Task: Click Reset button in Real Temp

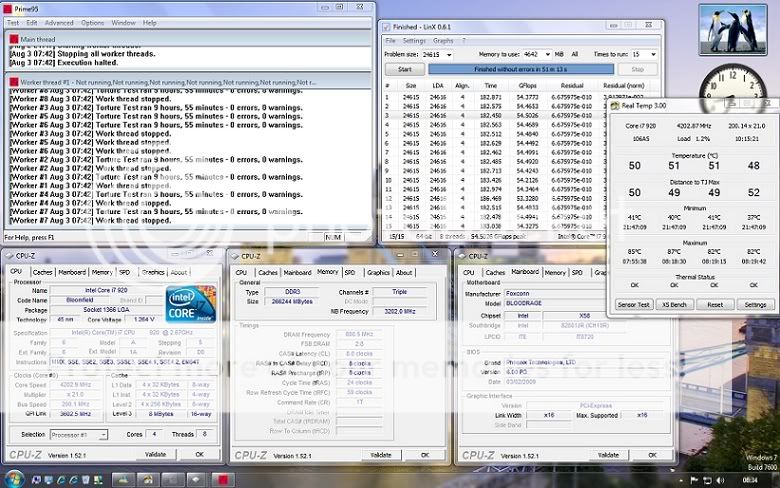Action: (715, 304)
